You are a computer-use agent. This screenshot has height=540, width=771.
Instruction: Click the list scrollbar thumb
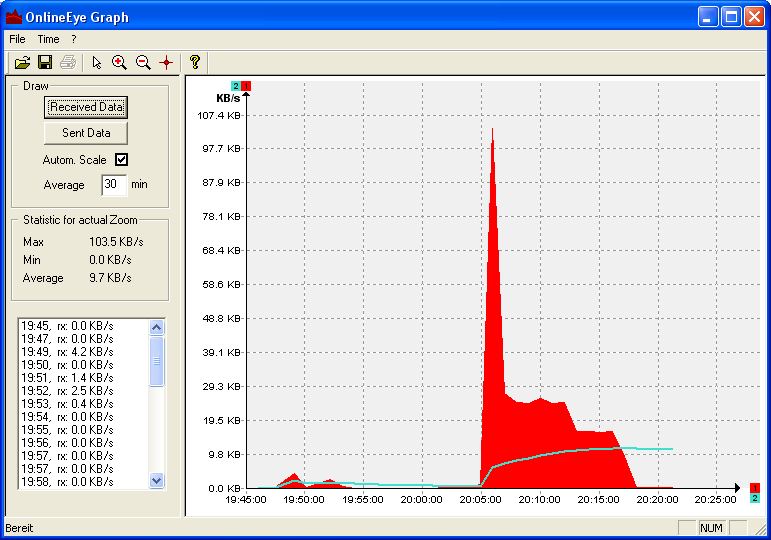click(x=156, y=361)
